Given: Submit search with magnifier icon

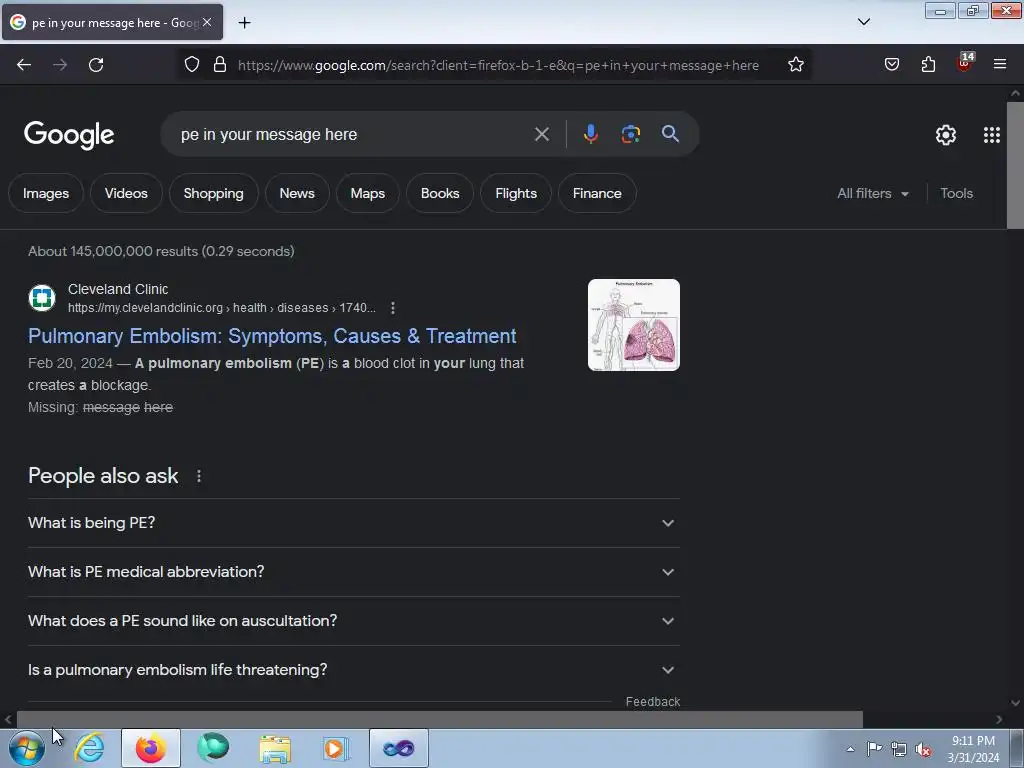Looking at the screenshot, I should (x=670, y=134).
